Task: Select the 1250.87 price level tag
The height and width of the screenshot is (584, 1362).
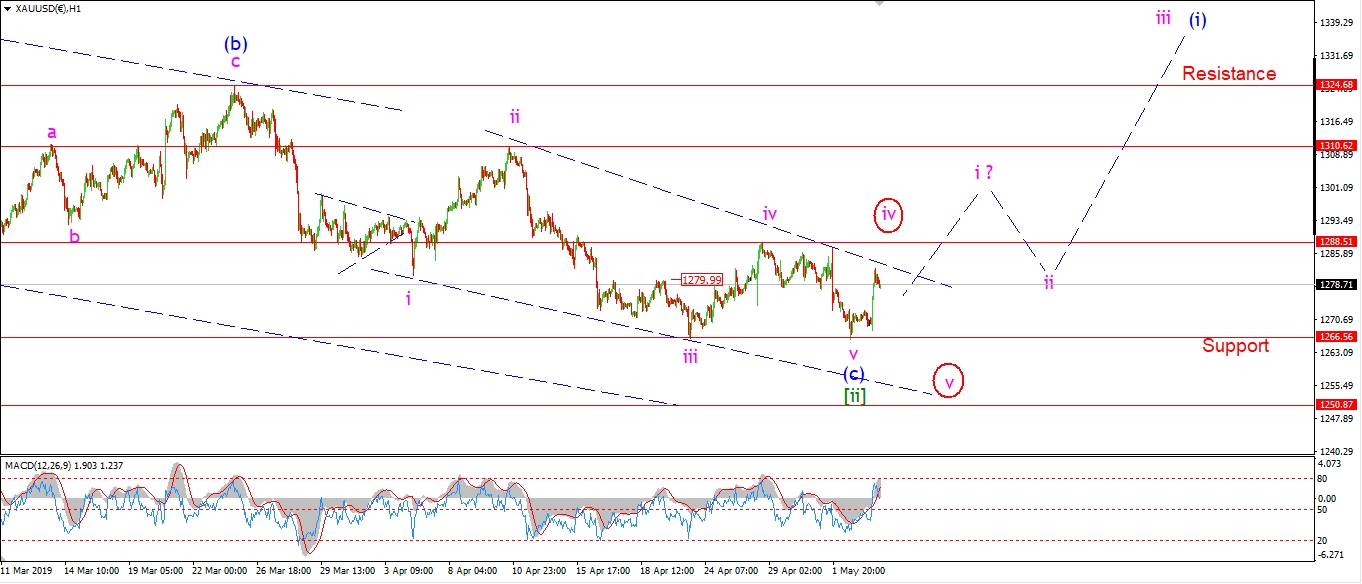Action: click(x=1337, y=405)
